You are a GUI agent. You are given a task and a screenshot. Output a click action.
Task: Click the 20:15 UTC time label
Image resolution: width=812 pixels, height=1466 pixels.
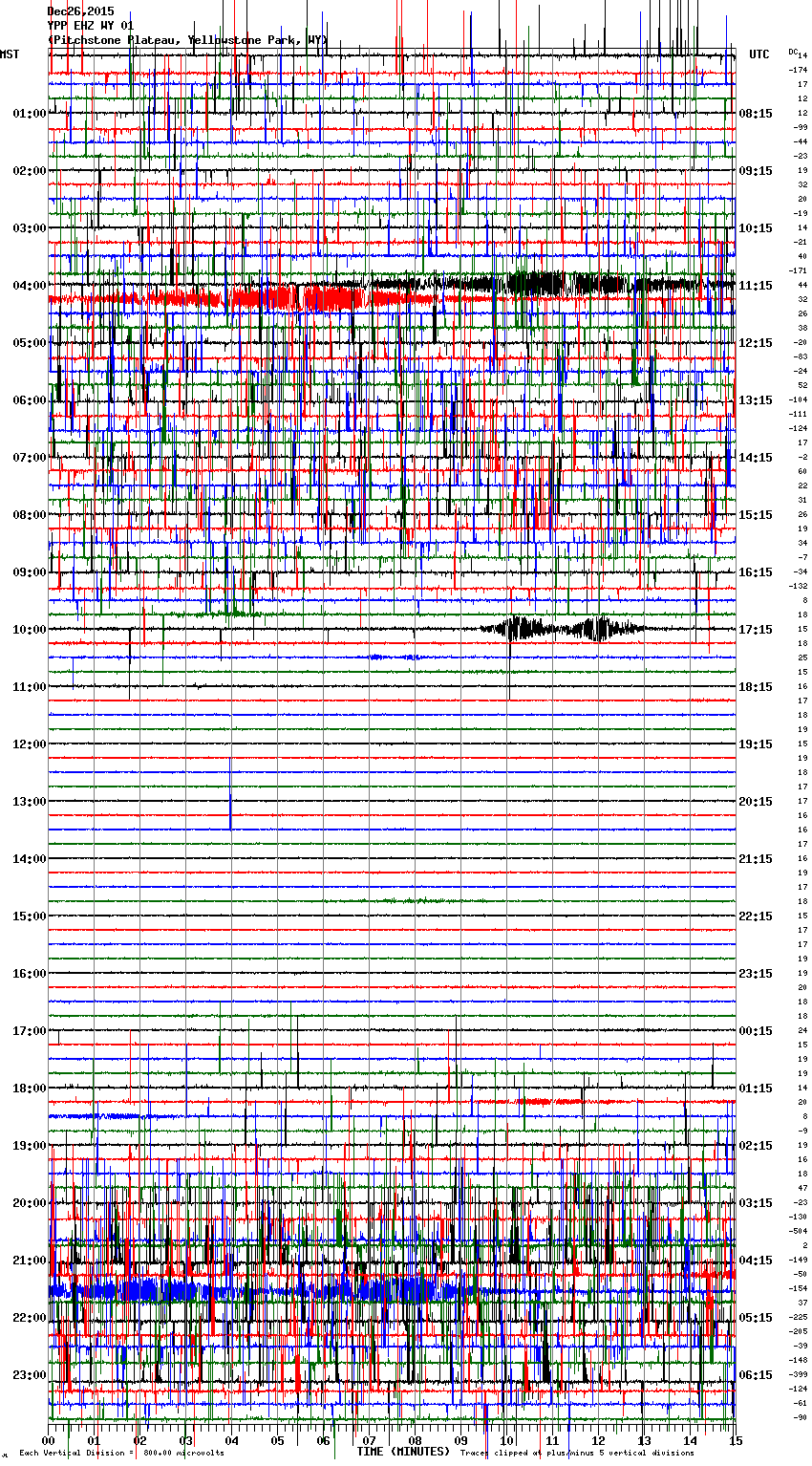click(x=756, y=802)
